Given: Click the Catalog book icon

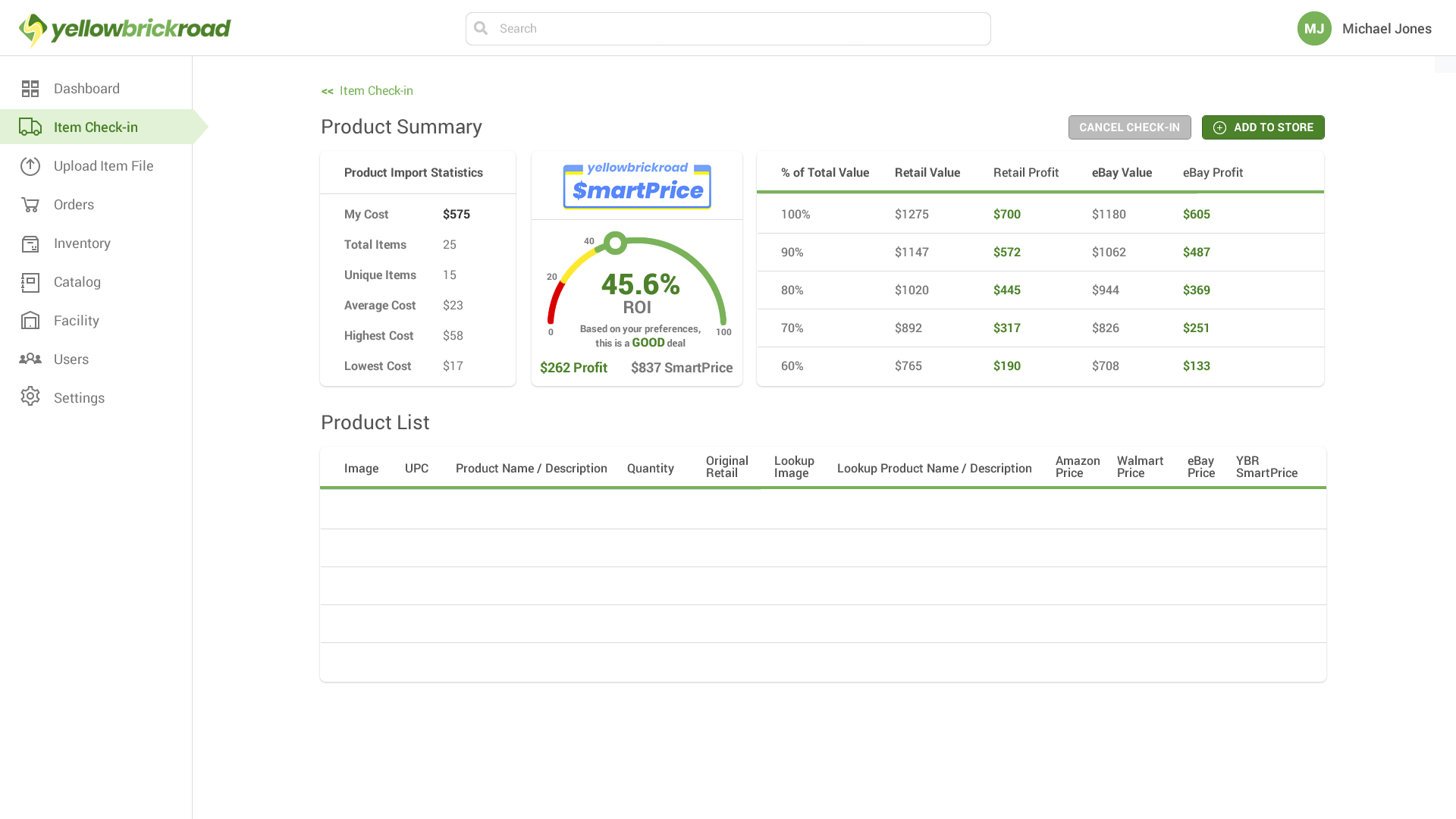Looking at the screenshot, I should pos(30,282).
